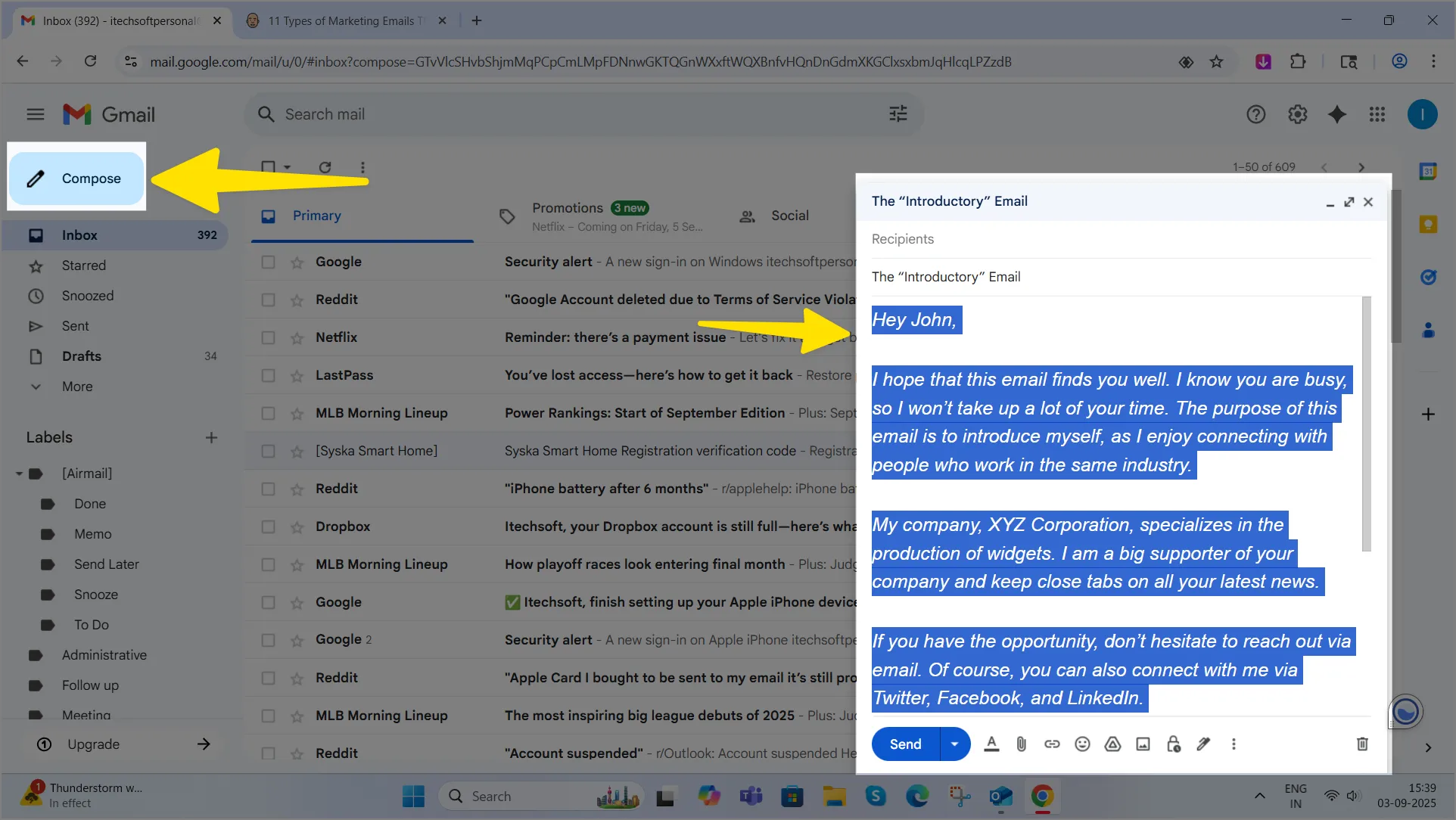The image size is (1456, 820).
Task: Insert a photo in the email
Action: 1143,744
